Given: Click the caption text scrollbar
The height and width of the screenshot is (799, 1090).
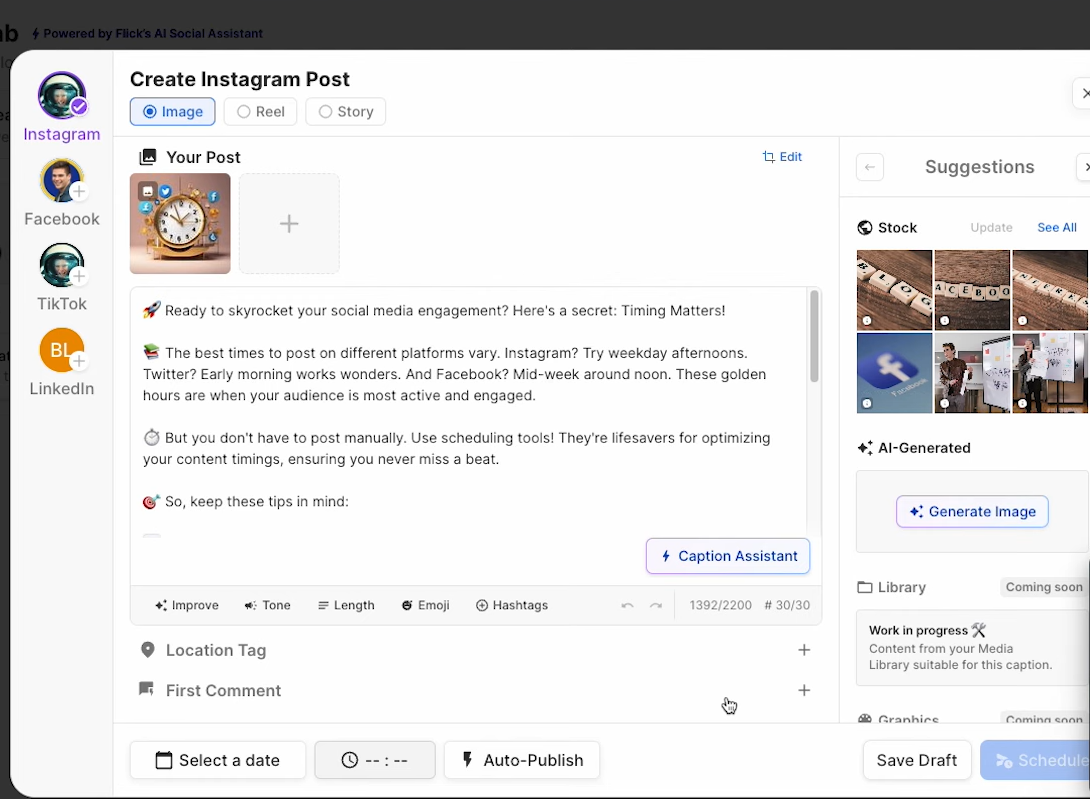Looking at the screenshot, I should pos(814,336).
